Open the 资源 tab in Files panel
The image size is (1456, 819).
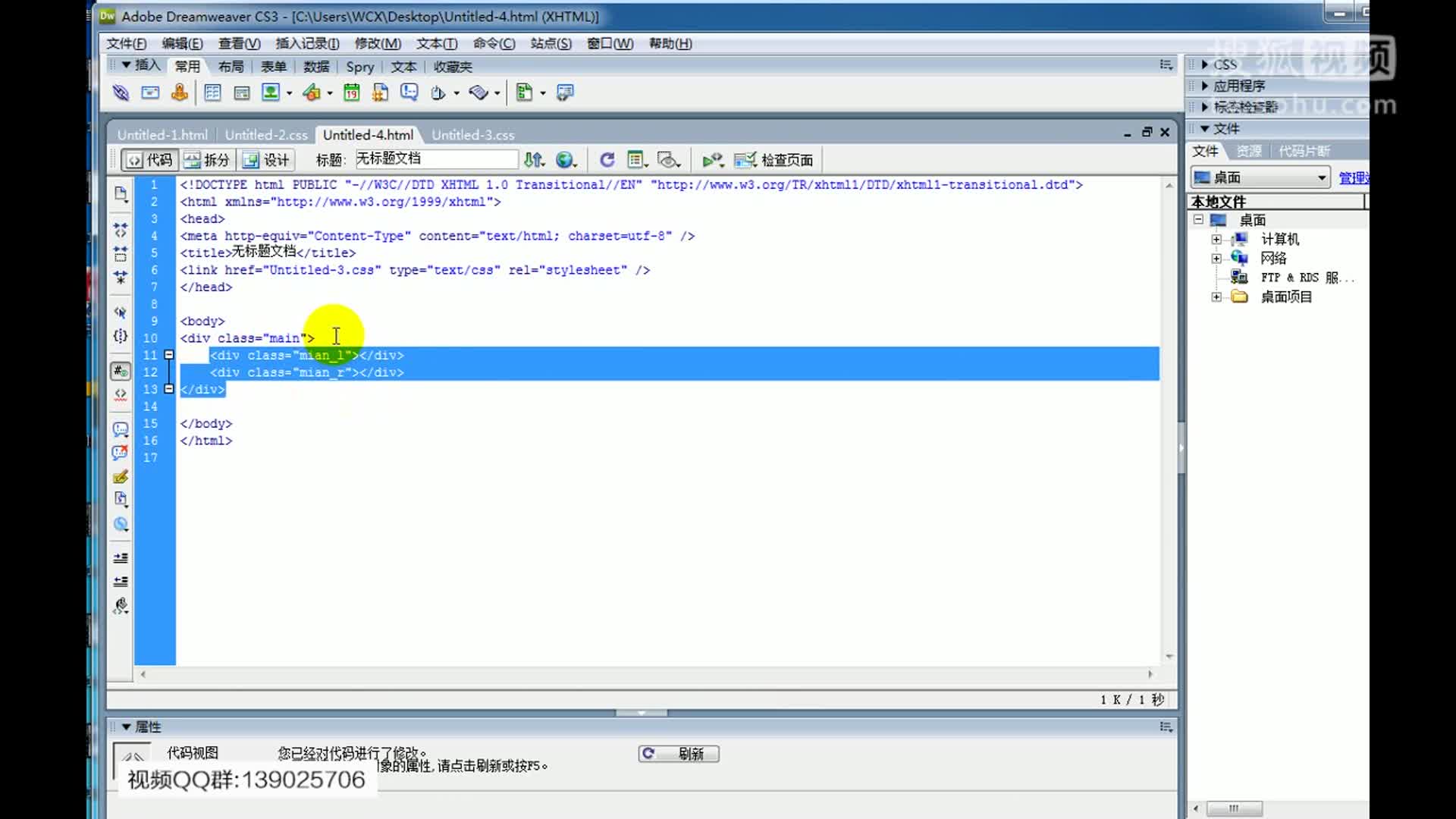click(1249, 151)
